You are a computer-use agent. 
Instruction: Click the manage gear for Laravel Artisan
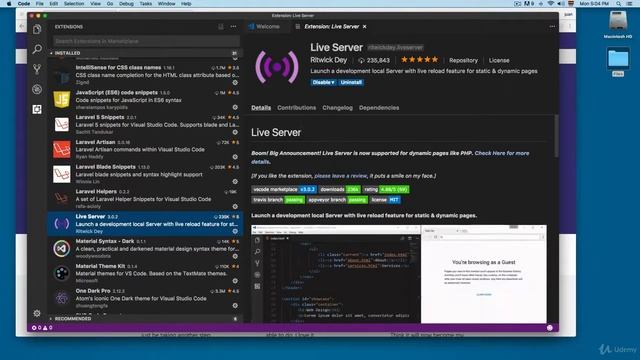point(235,157)
